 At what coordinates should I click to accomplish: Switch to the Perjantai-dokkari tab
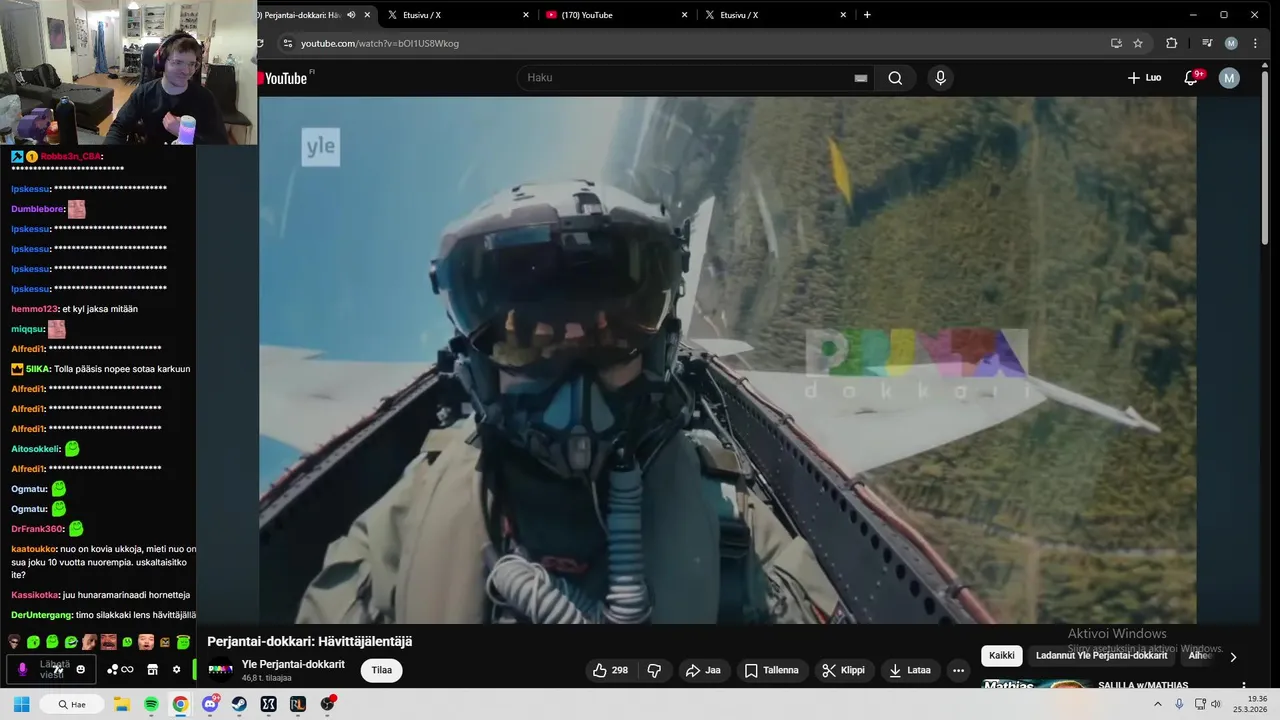coord(300,15)
